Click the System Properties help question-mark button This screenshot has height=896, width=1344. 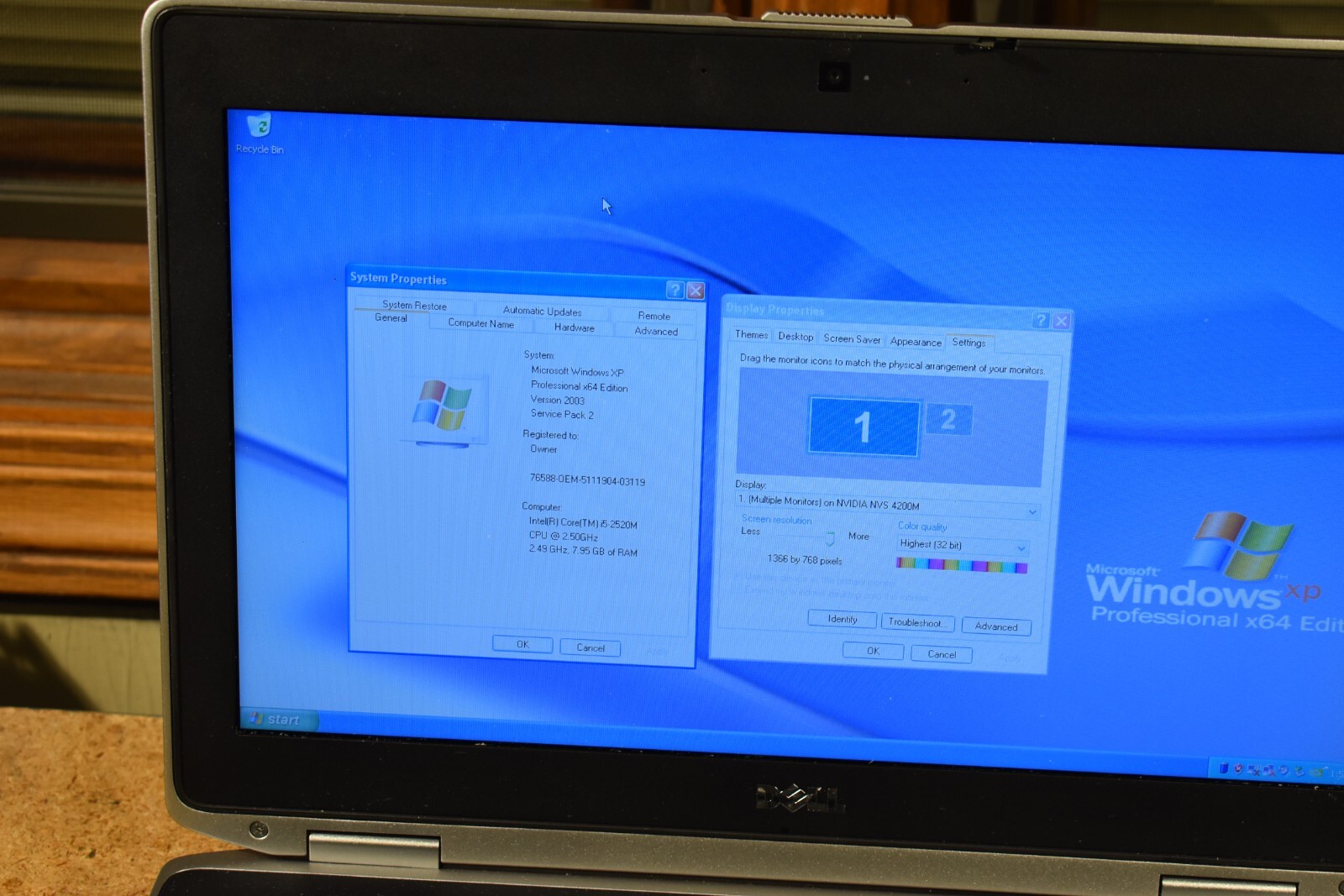[x=675, y=290]
